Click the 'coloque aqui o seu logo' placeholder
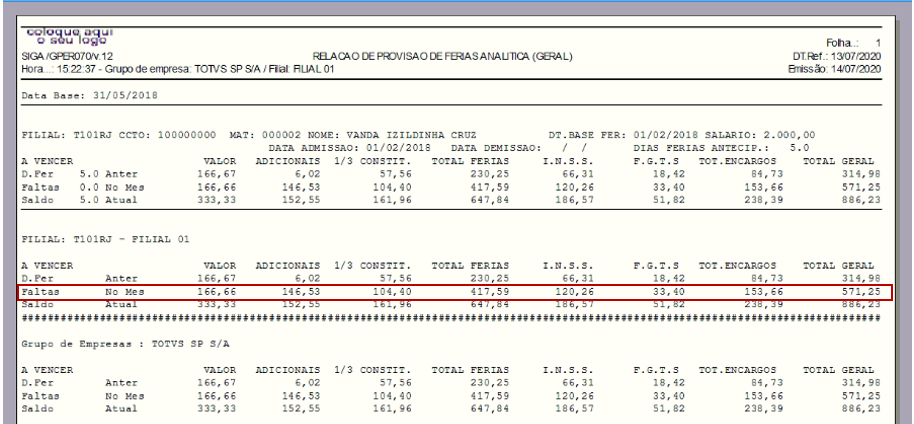Screen dimensions: 914x424 point(69,36)
